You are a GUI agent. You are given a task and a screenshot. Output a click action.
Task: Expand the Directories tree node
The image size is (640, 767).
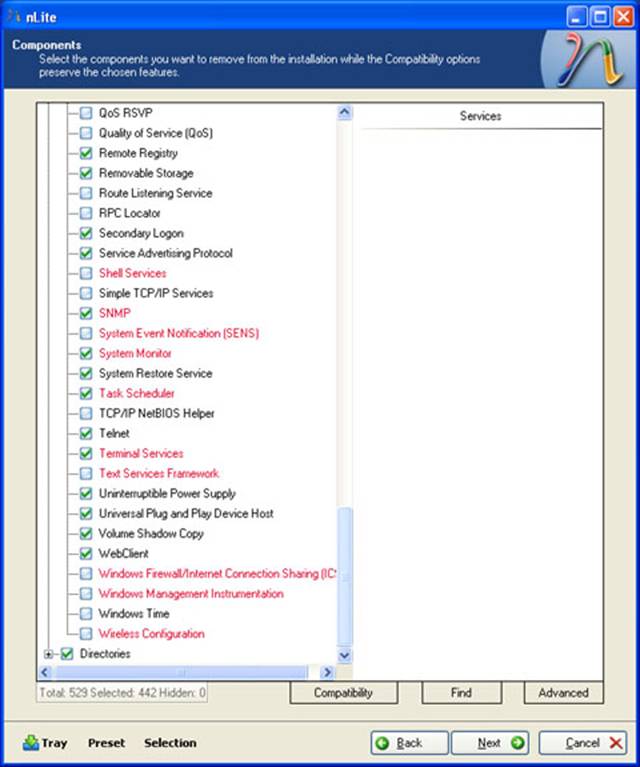tap(49, 654)
